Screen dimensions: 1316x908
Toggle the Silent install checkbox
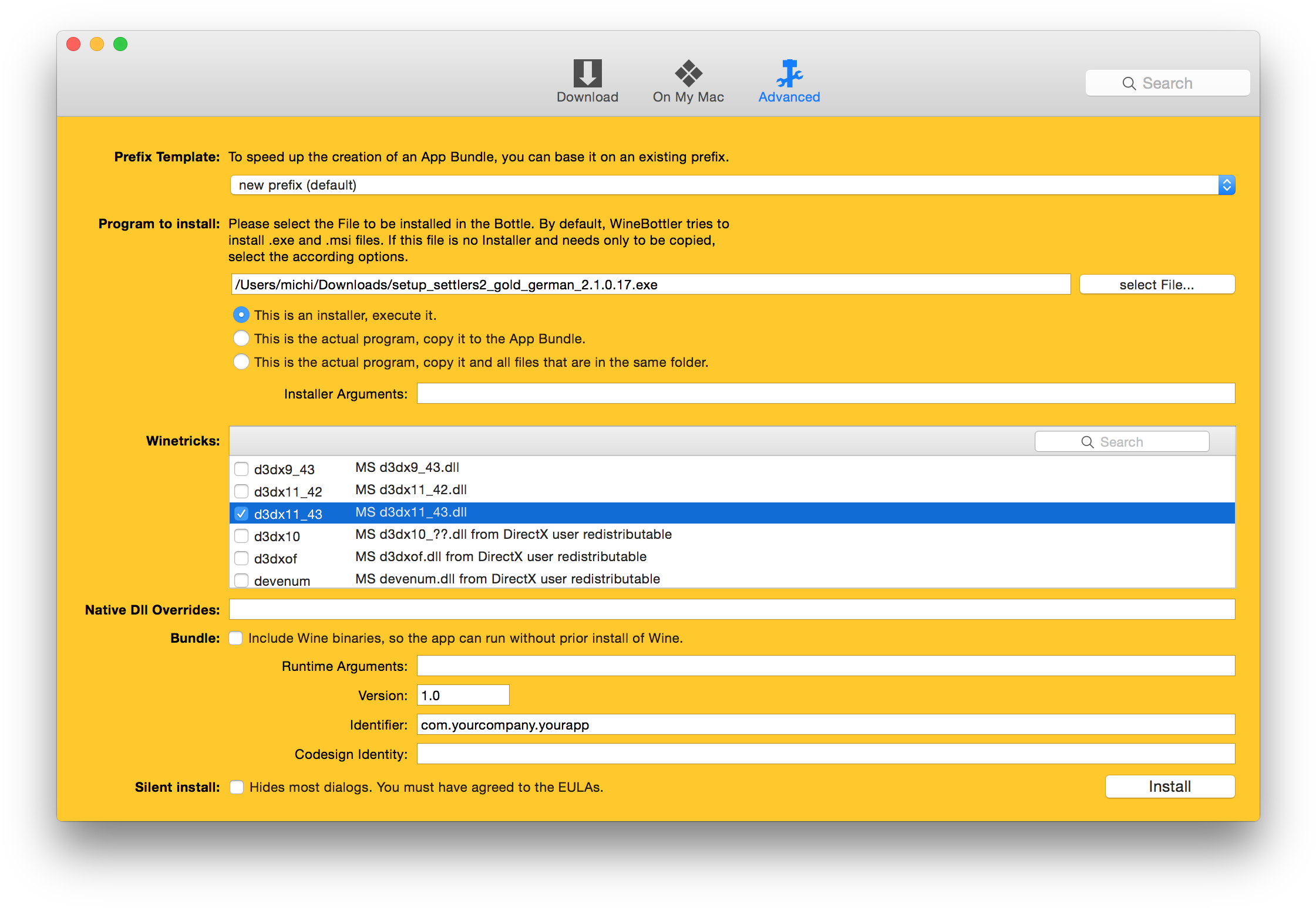pyautogui.click(x=237, y=787)
